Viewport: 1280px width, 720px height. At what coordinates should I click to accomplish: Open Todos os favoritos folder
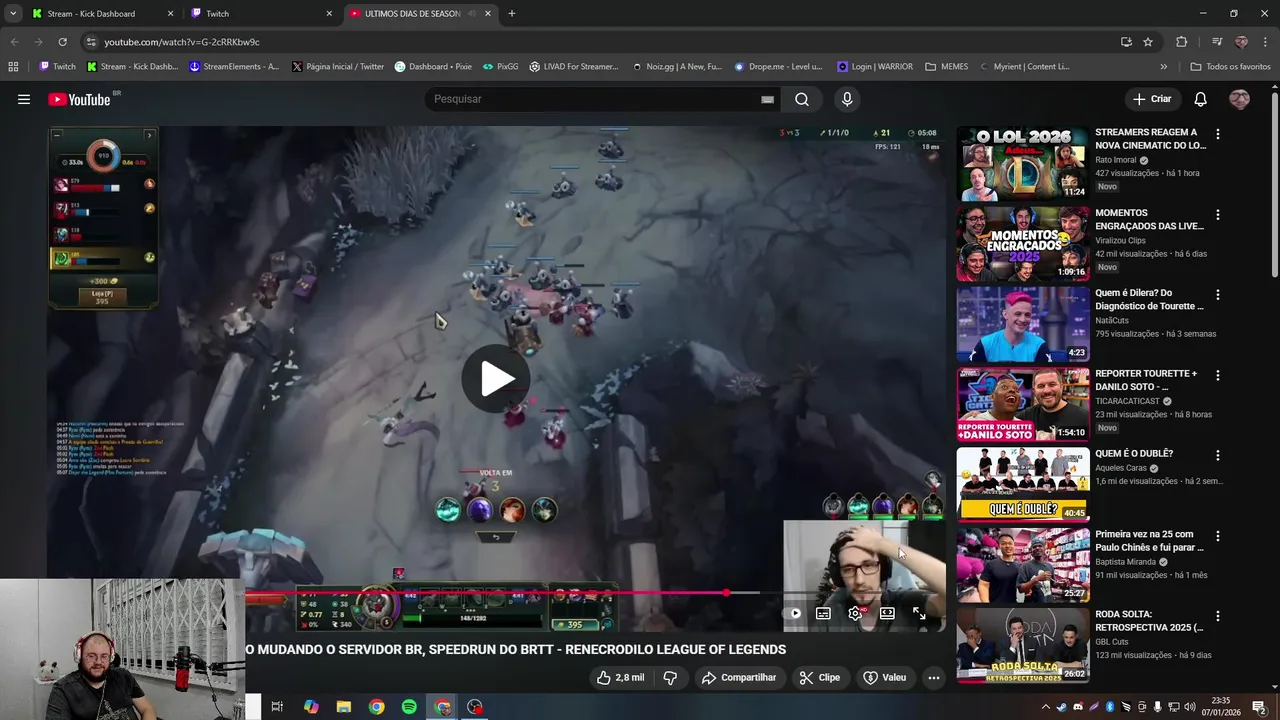(1230, 67)
